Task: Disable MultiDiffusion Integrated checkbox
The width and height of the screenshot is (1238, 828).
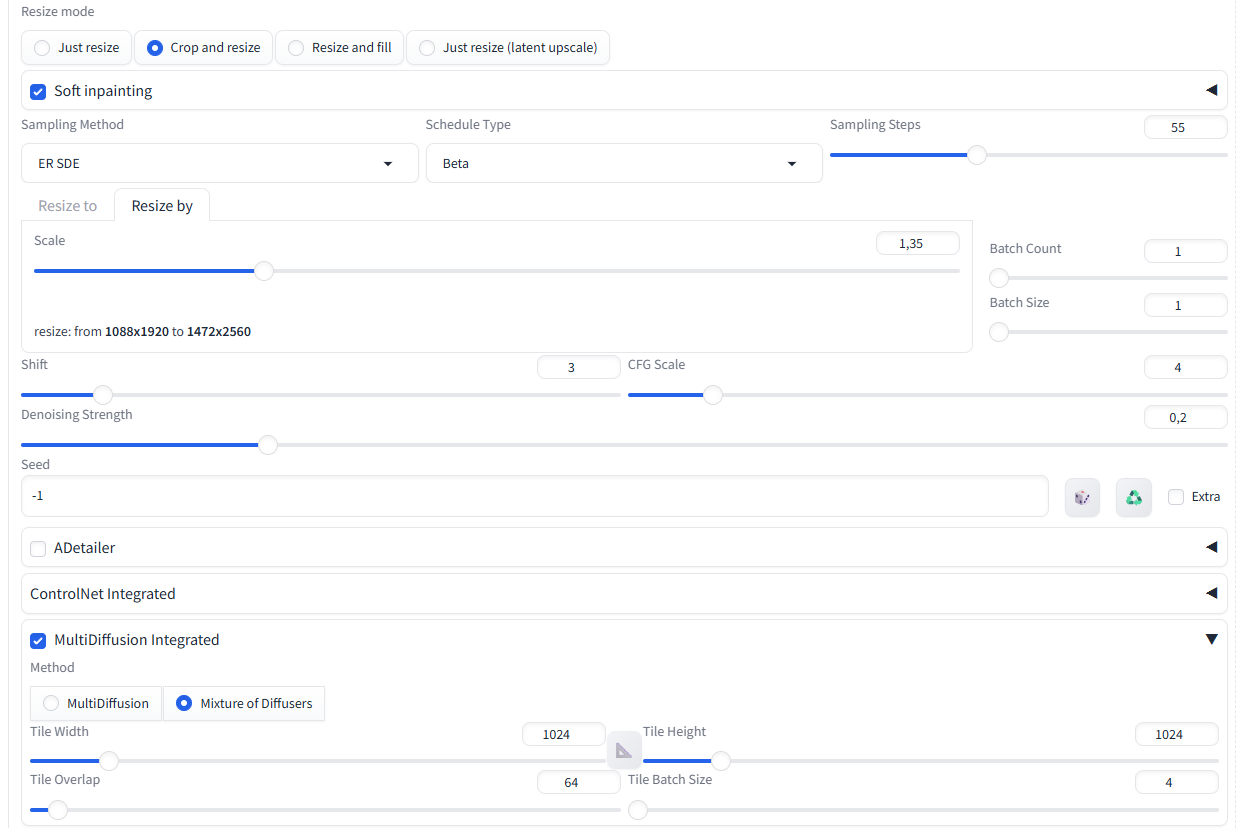Action: point(38,640)
